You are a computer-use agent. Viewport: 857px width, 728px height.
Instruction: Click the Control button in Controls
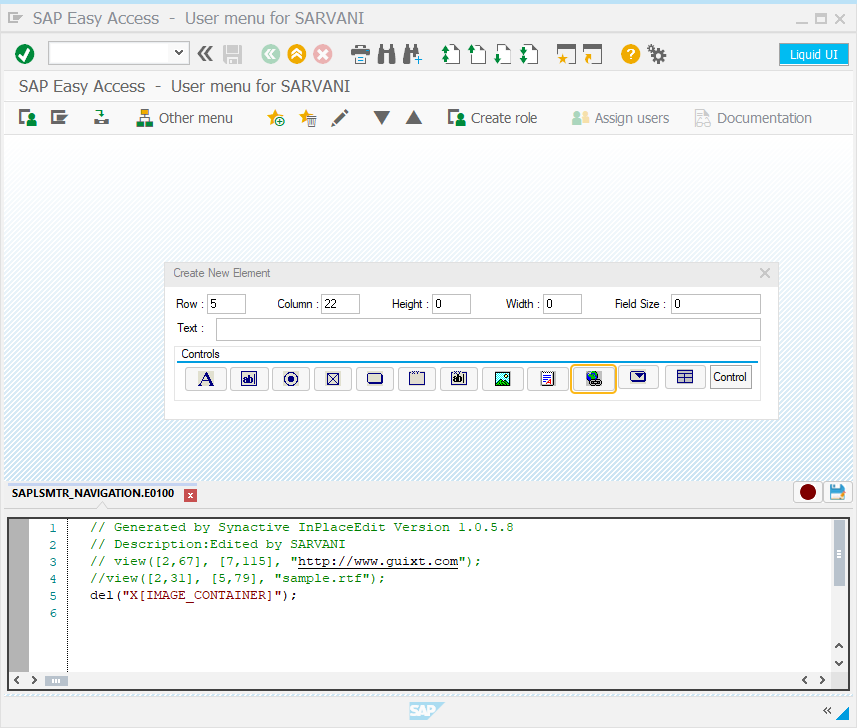point(730,377)
